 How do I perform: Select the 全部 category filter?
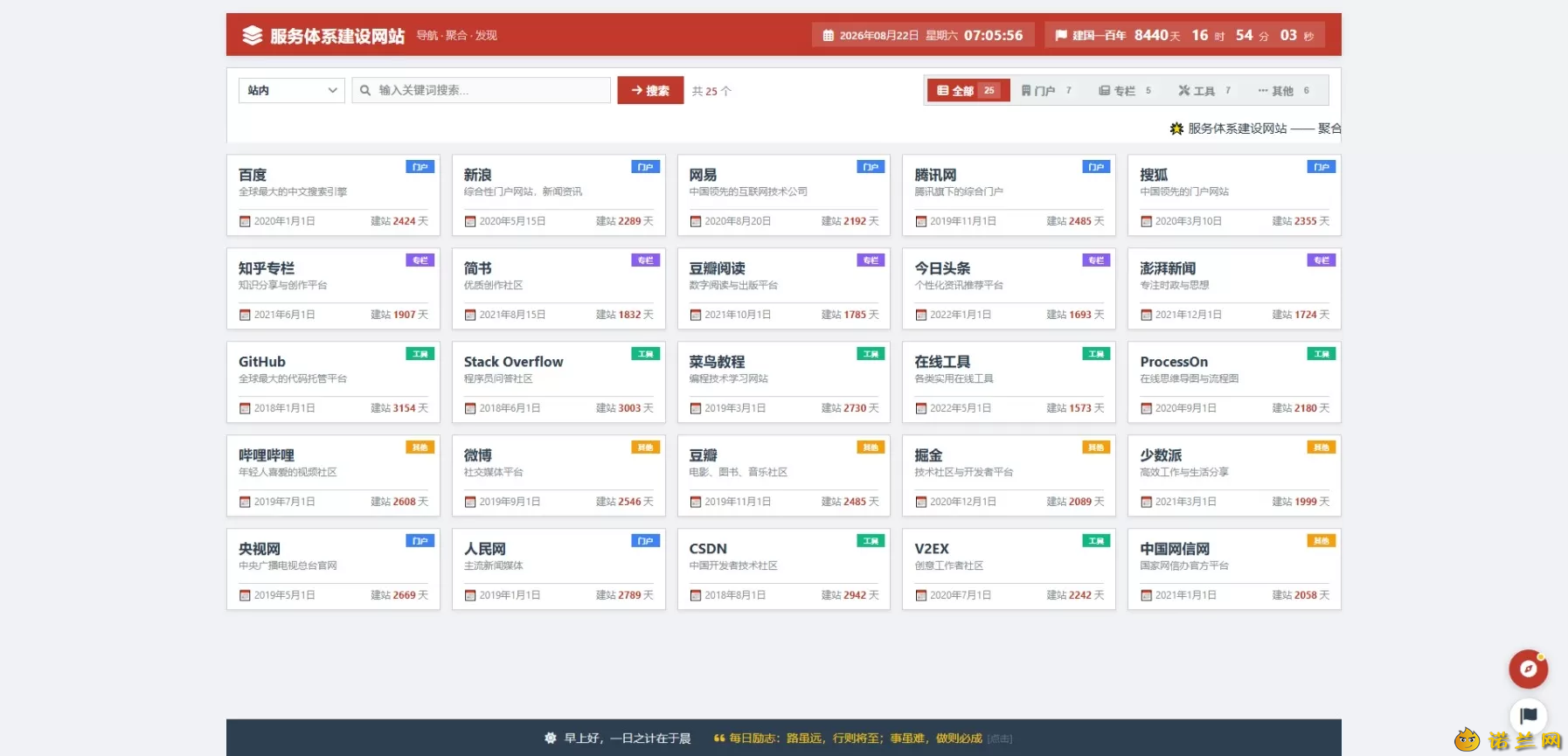click(968, 90)
